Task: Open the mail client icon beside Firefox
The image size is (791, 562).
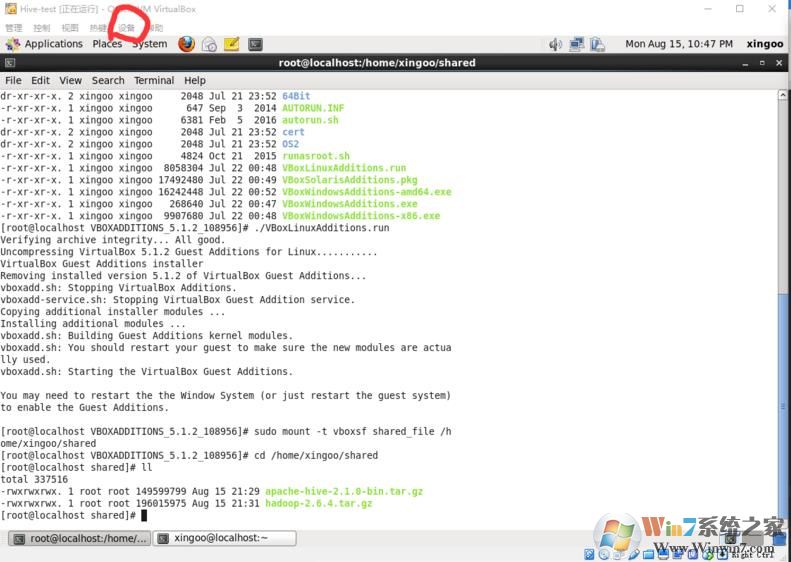Action: [x=209, y=44]
